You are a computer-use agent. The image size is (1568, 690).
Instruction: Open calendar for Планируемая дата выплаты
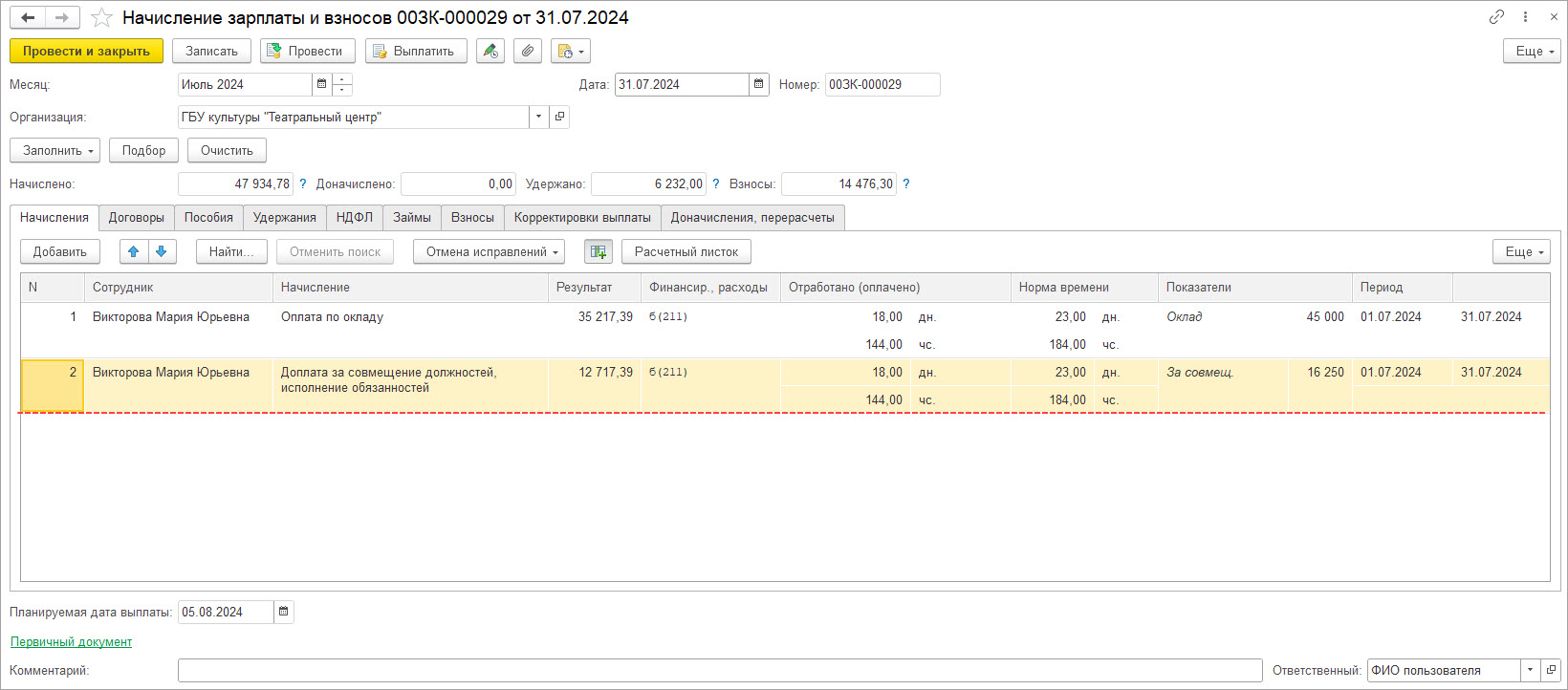(x=284, y=612)
